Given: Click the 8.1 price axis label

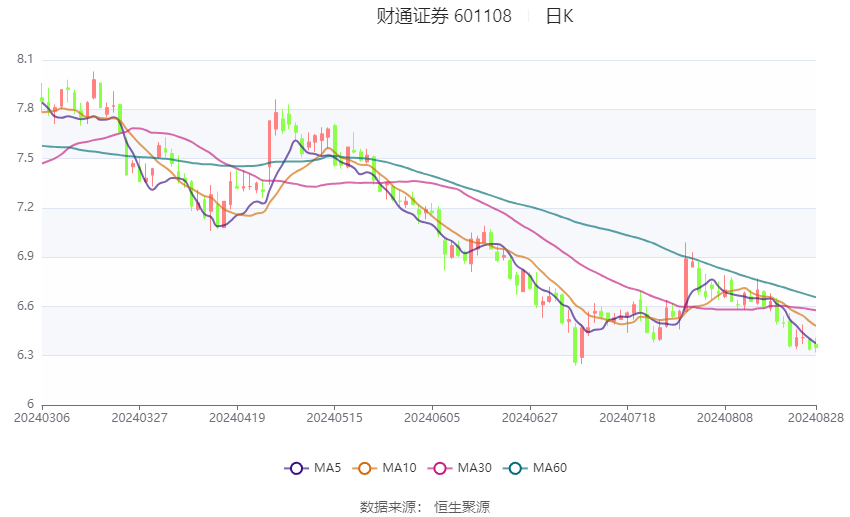Looking at the screenshot, I should click(x=26, y=60).
